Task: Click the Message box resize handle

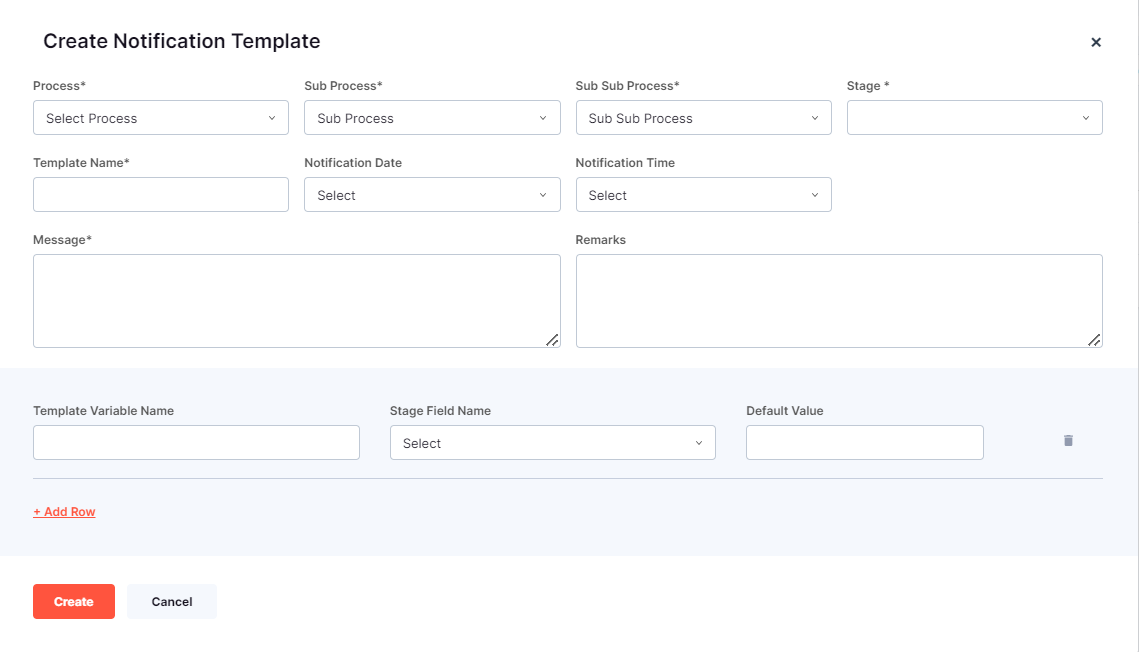Action: pyautogui.click(x=553, y=342)
